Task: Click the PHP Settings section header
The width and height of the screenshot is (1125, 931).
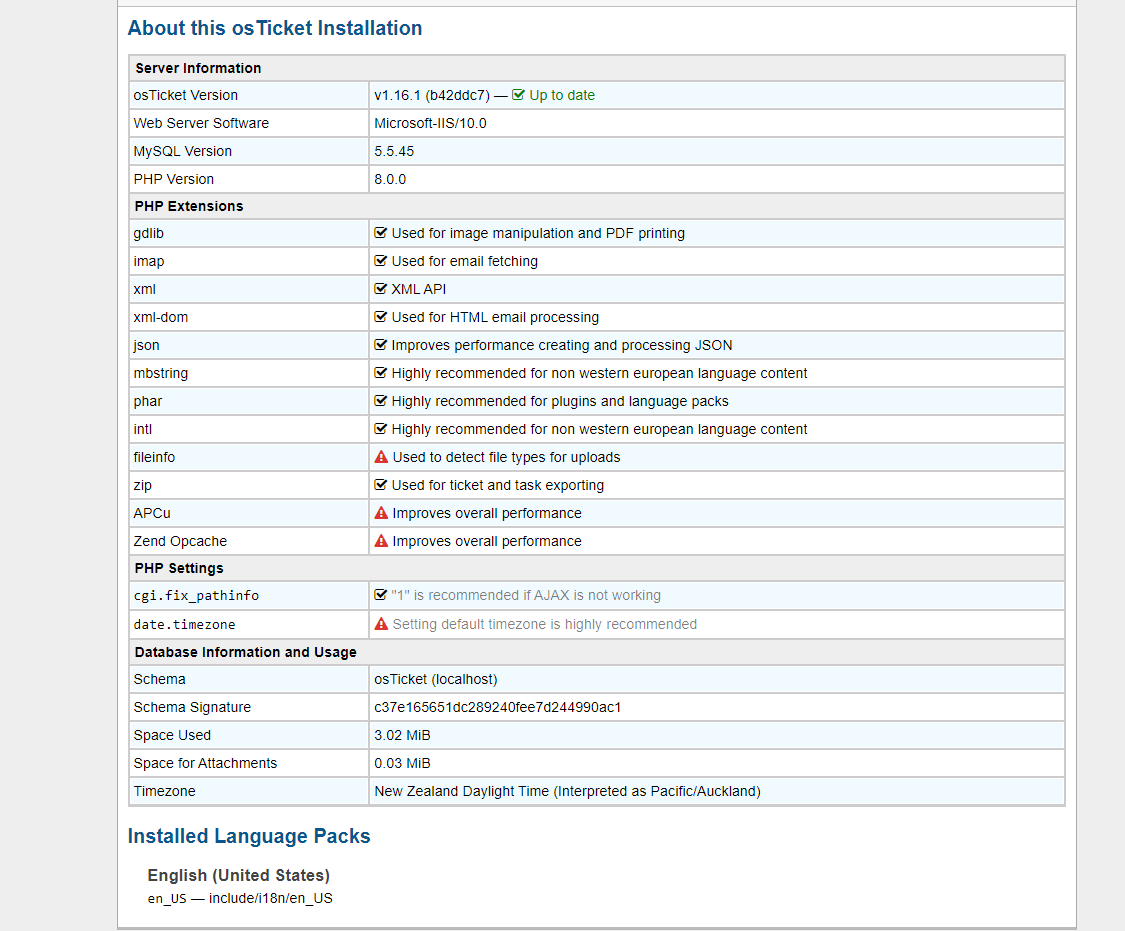Action: click(x=179, y=568)
